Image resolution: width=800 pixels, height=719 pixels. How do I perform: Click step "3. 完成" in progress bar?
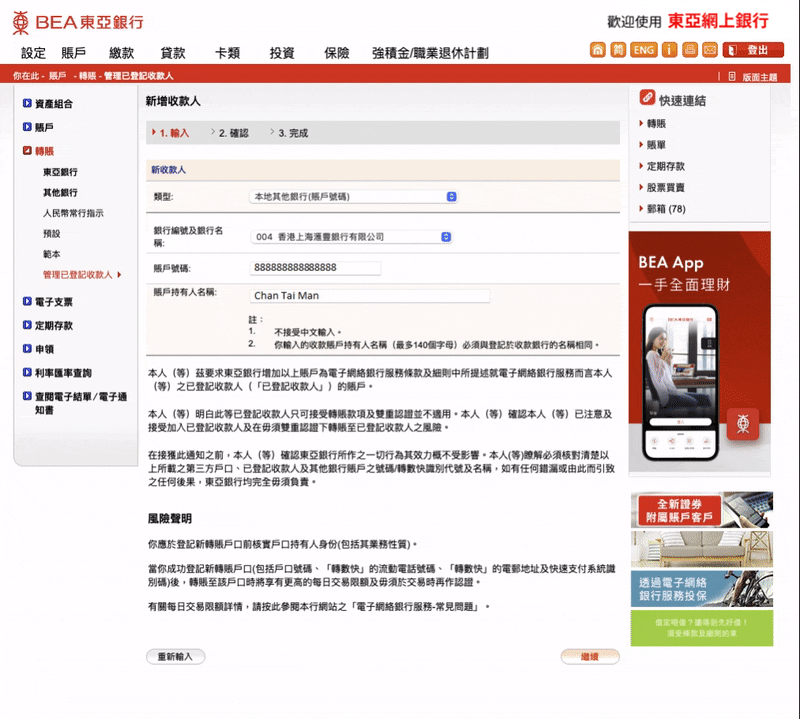pyautogui.click(x=293, y=133)
